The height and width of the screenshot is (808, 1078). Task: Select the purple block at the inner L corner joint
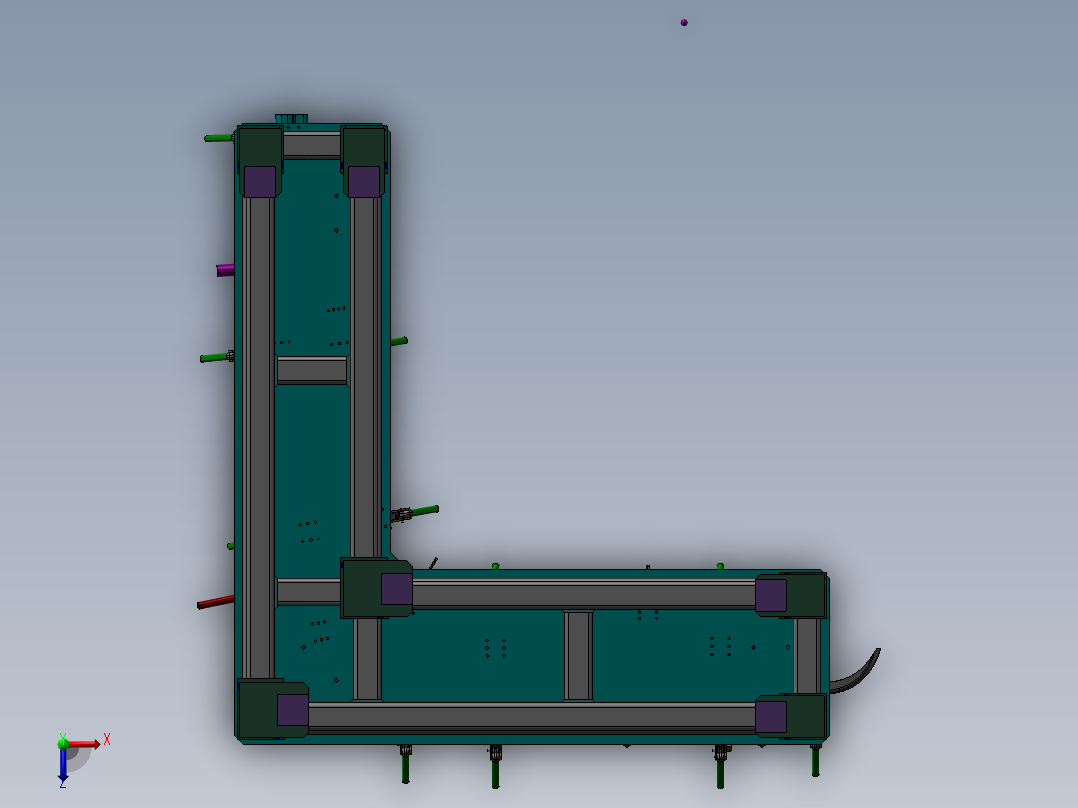click(x=397, y=589)
